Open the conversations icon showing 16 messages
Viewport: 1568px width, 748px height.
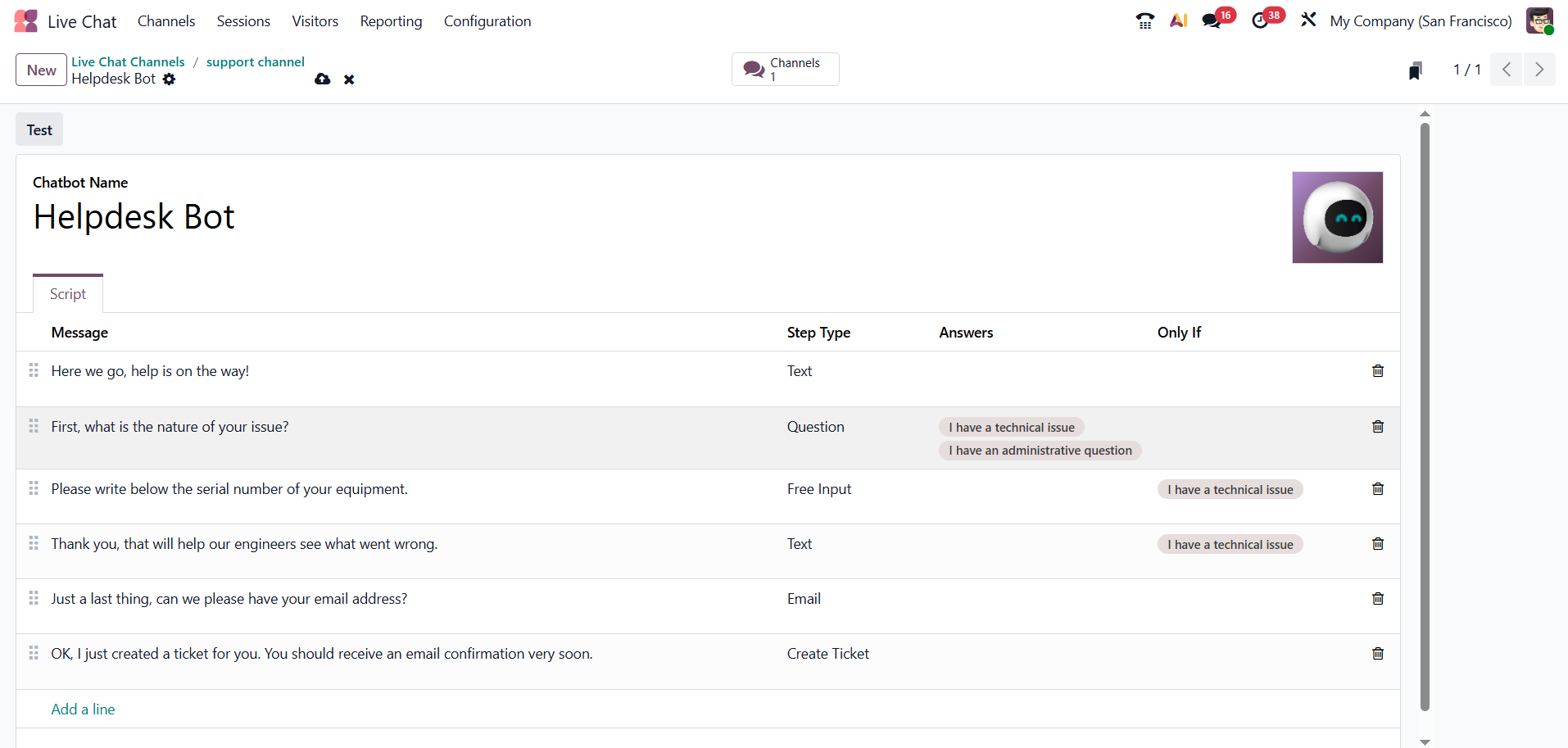1212,21
